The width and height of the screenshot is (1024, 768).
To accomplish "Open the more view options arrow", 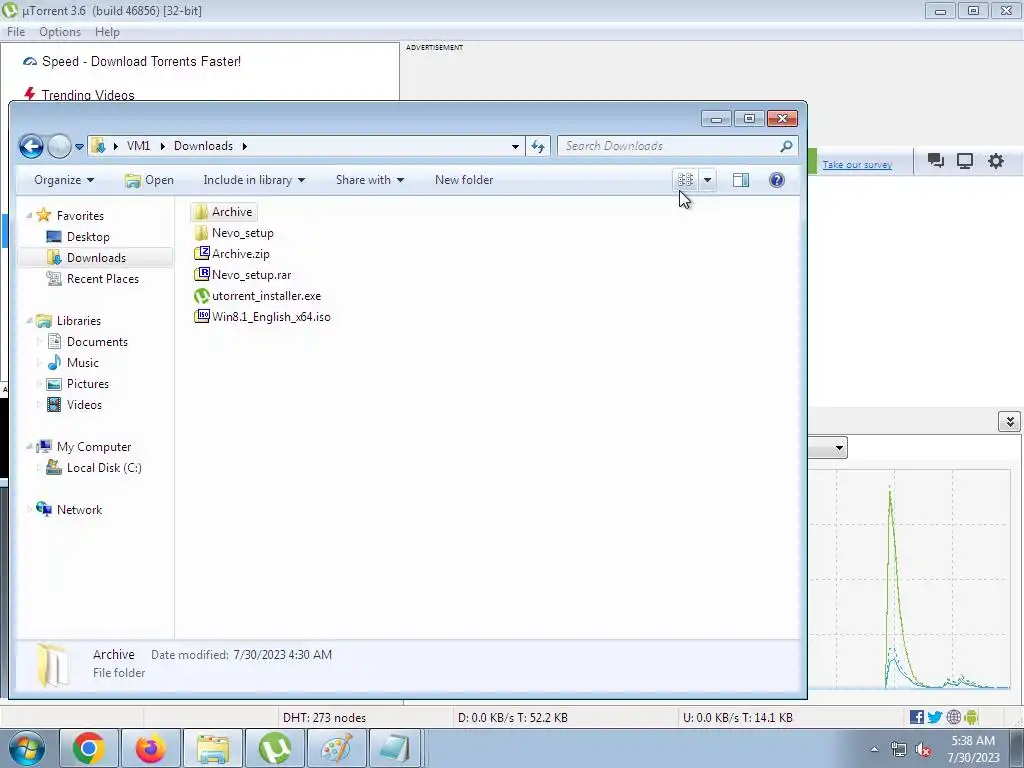I will click(x=707, y=180).
